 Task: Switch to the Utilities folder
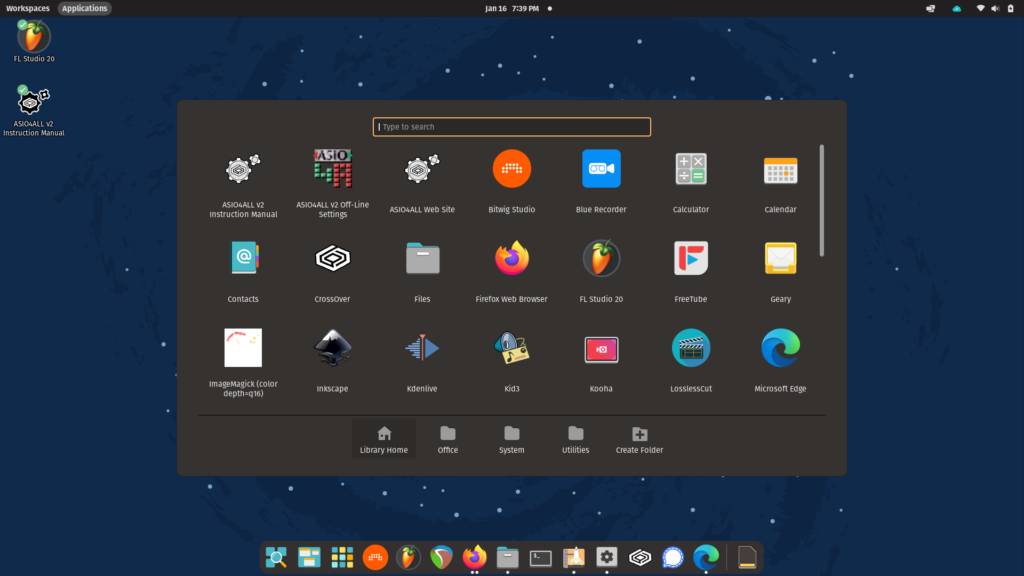(575, 439)
